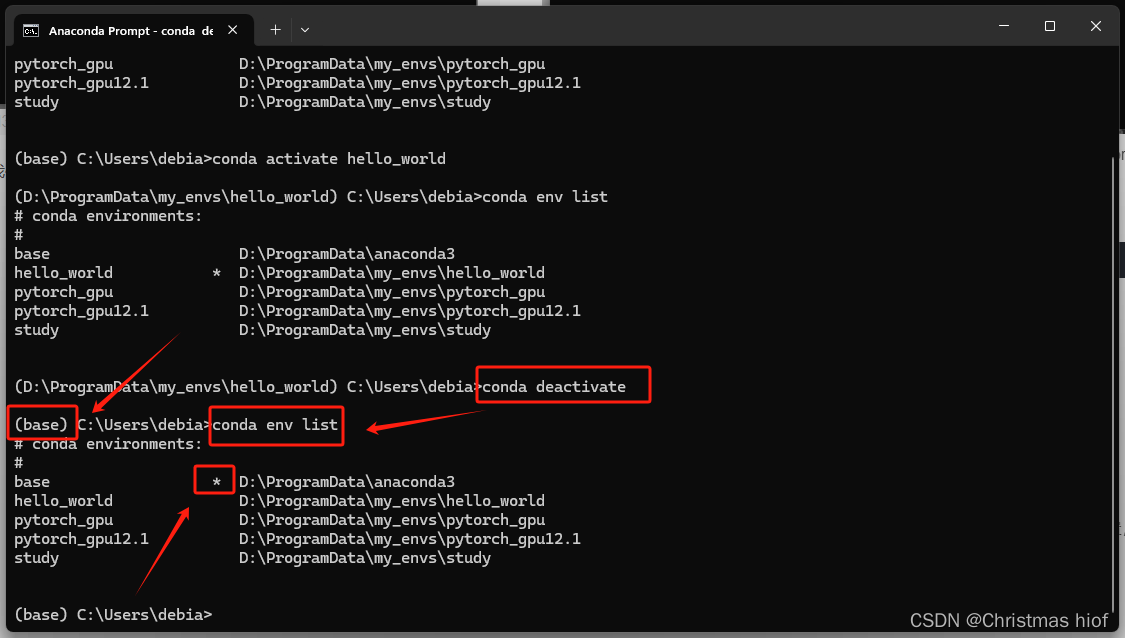Close the terminal window
The image size is (1125, 638).
1096,27
